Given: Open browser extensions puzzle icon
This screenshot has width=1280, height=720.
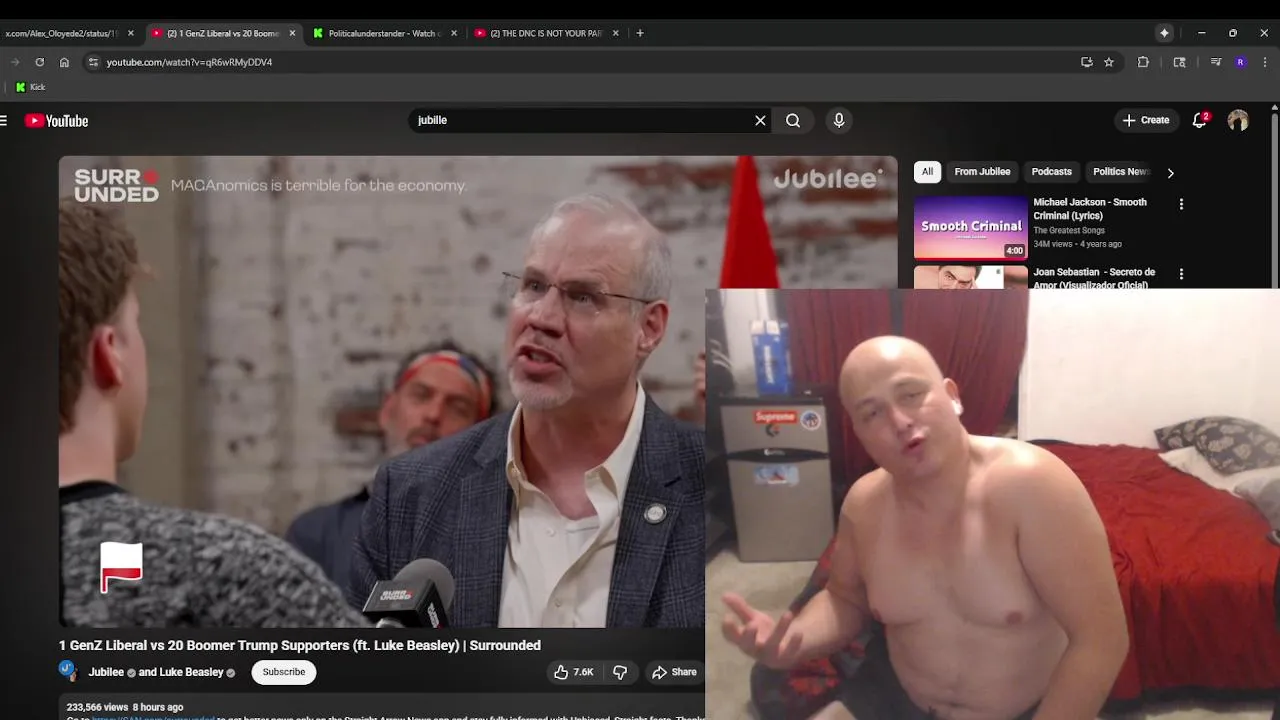Looking at the screenshot, I should (x=1143, y=62).
